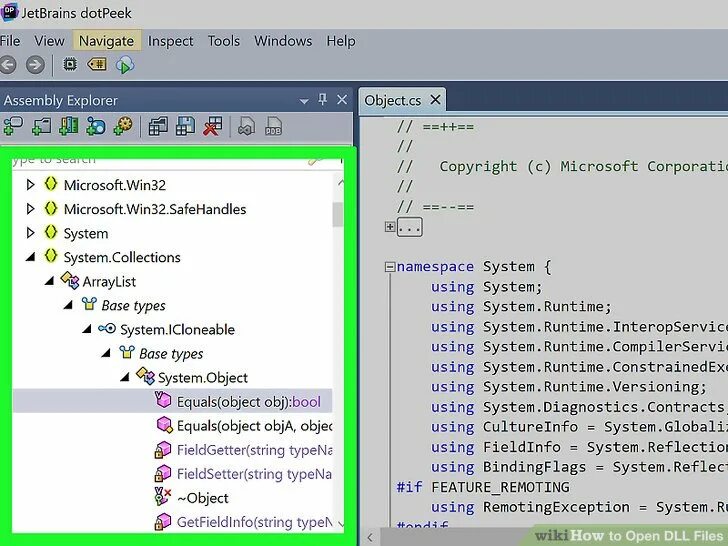This screenshot has width=728, height=546.
Task: Click the blue add-from-package icon
Action: [96, 126]
